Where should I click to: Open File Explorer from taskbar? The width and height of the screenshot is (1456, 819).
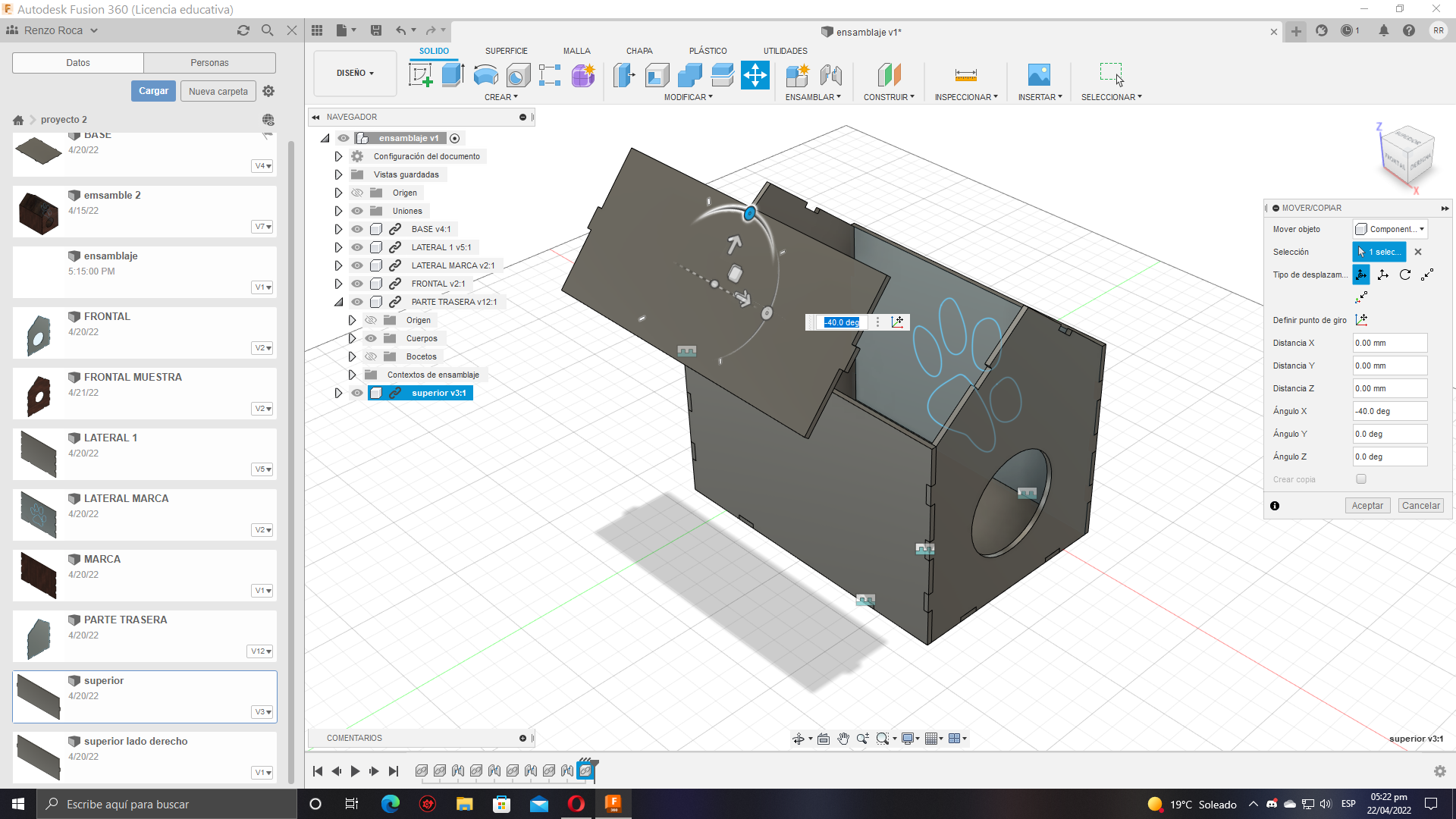pyautogui.click(x=464, y=804)
